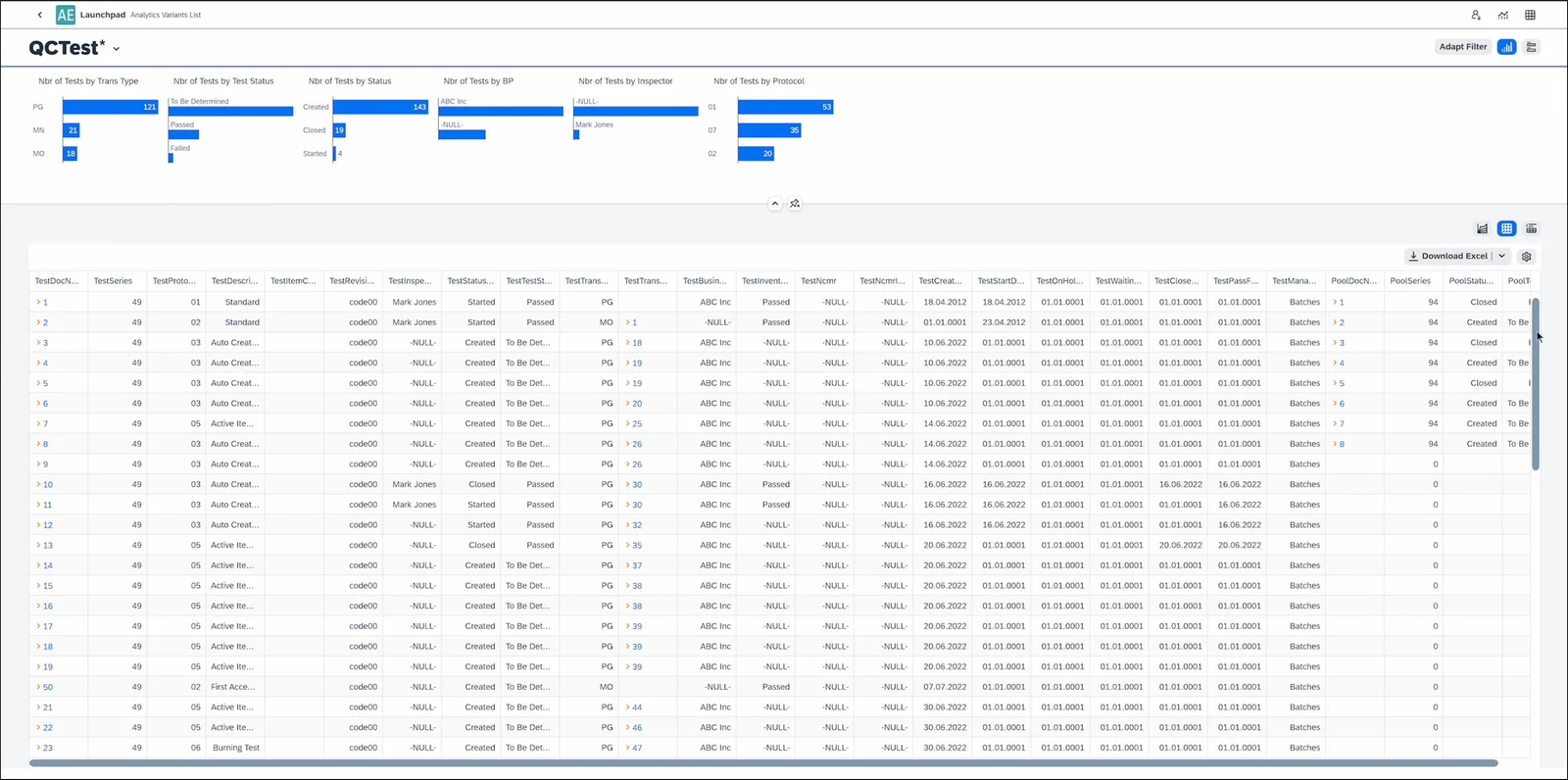The image size is (1568, 780).
Task: Click the 23.04.2012 start date cell
Action: 1004,322
